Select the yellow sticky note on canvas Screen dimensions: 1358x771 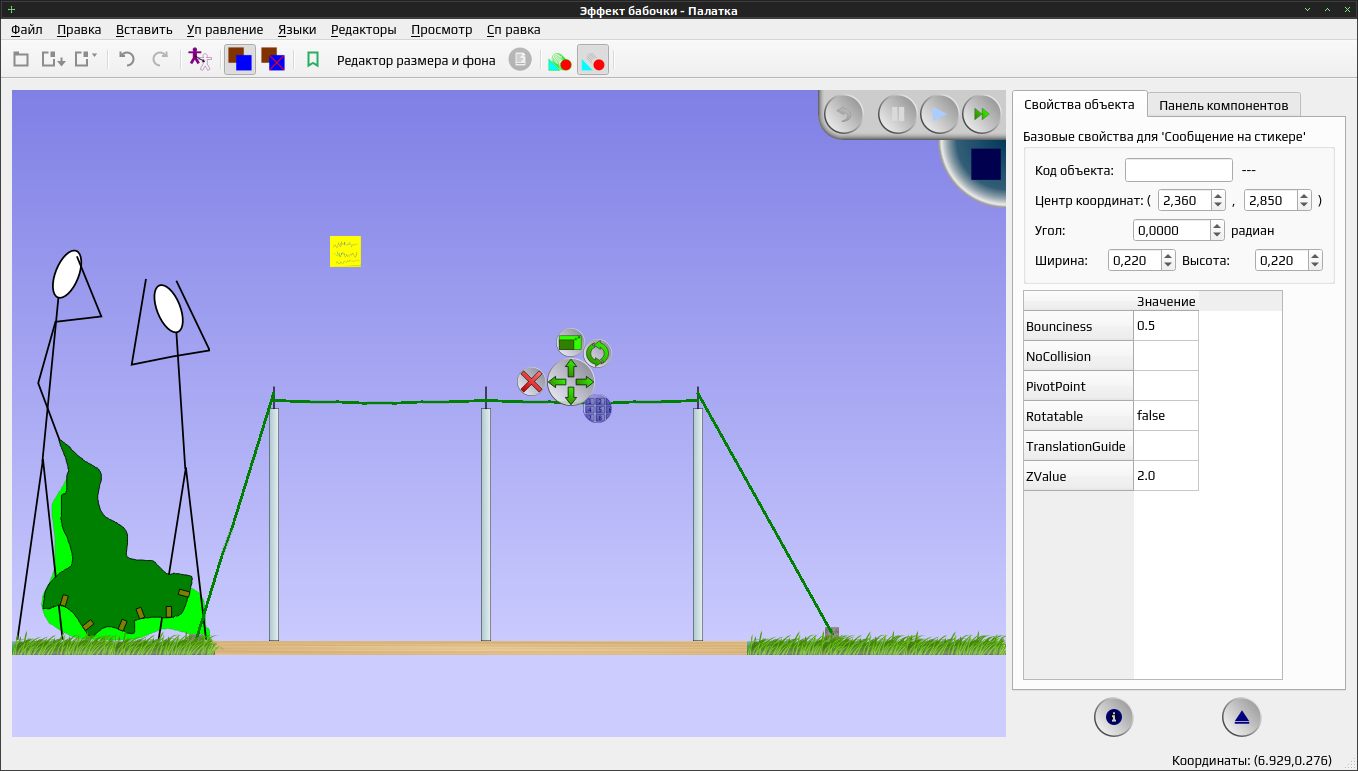(x=345, y=252)
